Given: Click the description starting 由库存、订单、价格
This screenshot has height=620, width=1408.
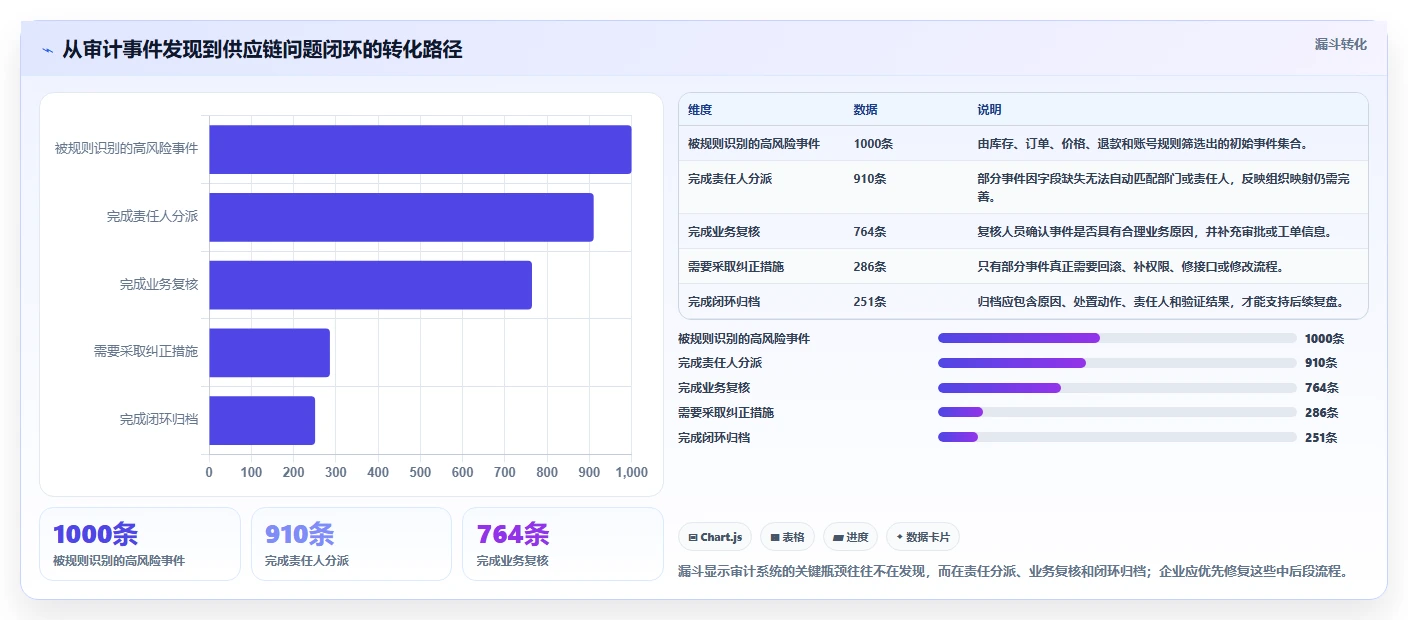Looking at the screenshot, I should [1143, 144].
